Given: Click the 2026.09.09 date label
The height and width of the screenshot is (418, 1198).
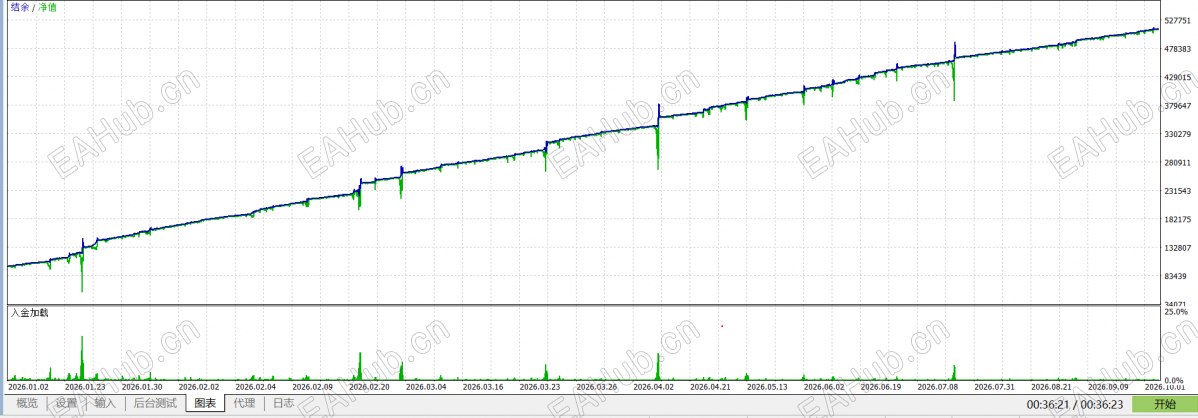Looking at the screenshot, I should 1110,387.
